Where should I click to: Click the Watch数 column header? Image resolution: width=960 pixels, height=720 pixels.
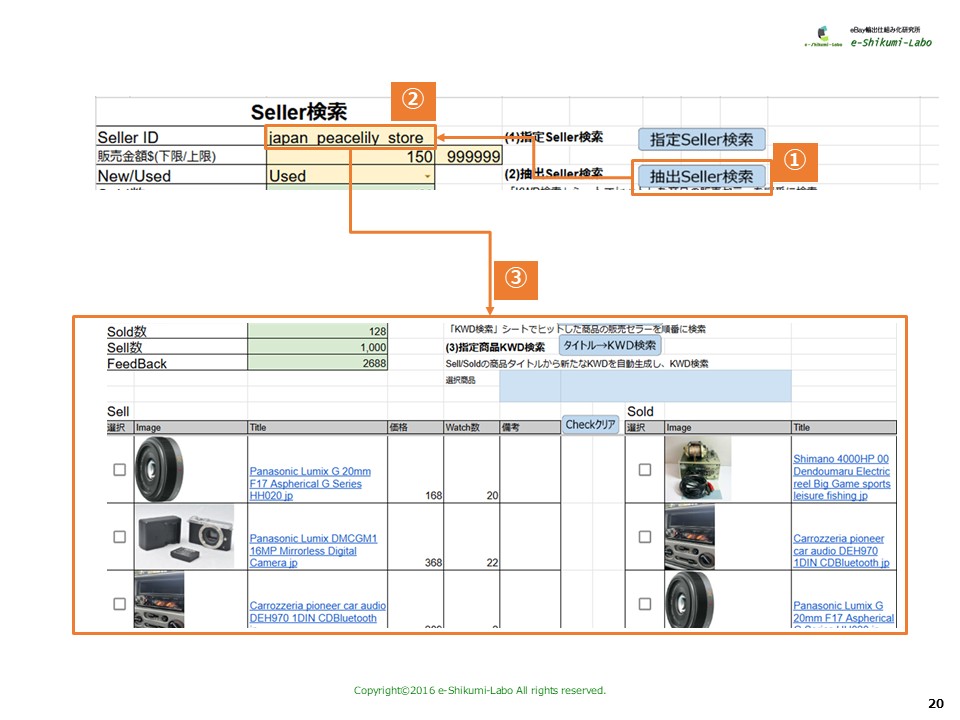pyautogui.click(x=471, y=427)
